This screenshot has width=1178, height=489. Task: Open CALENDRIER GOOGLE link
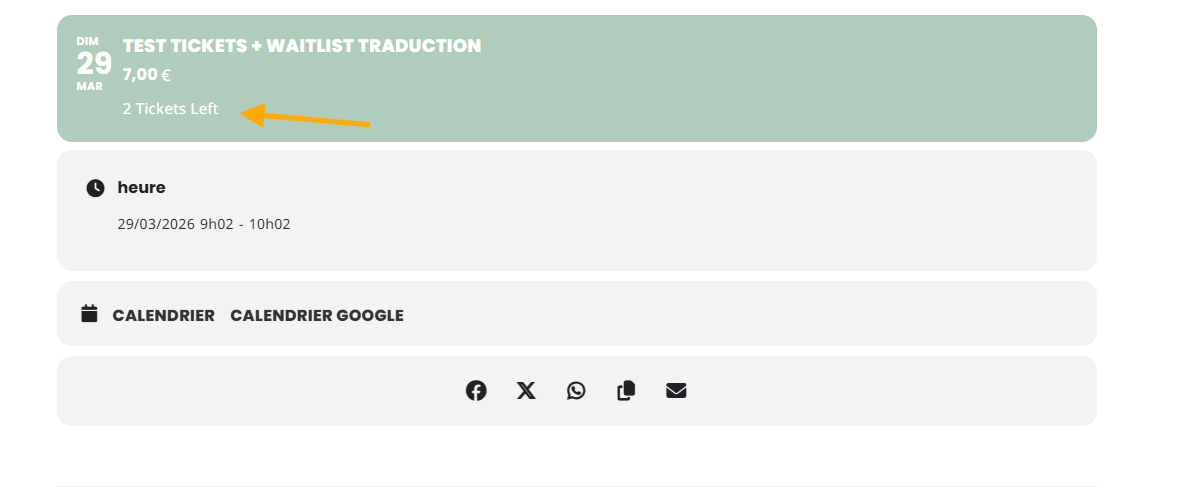317,315
